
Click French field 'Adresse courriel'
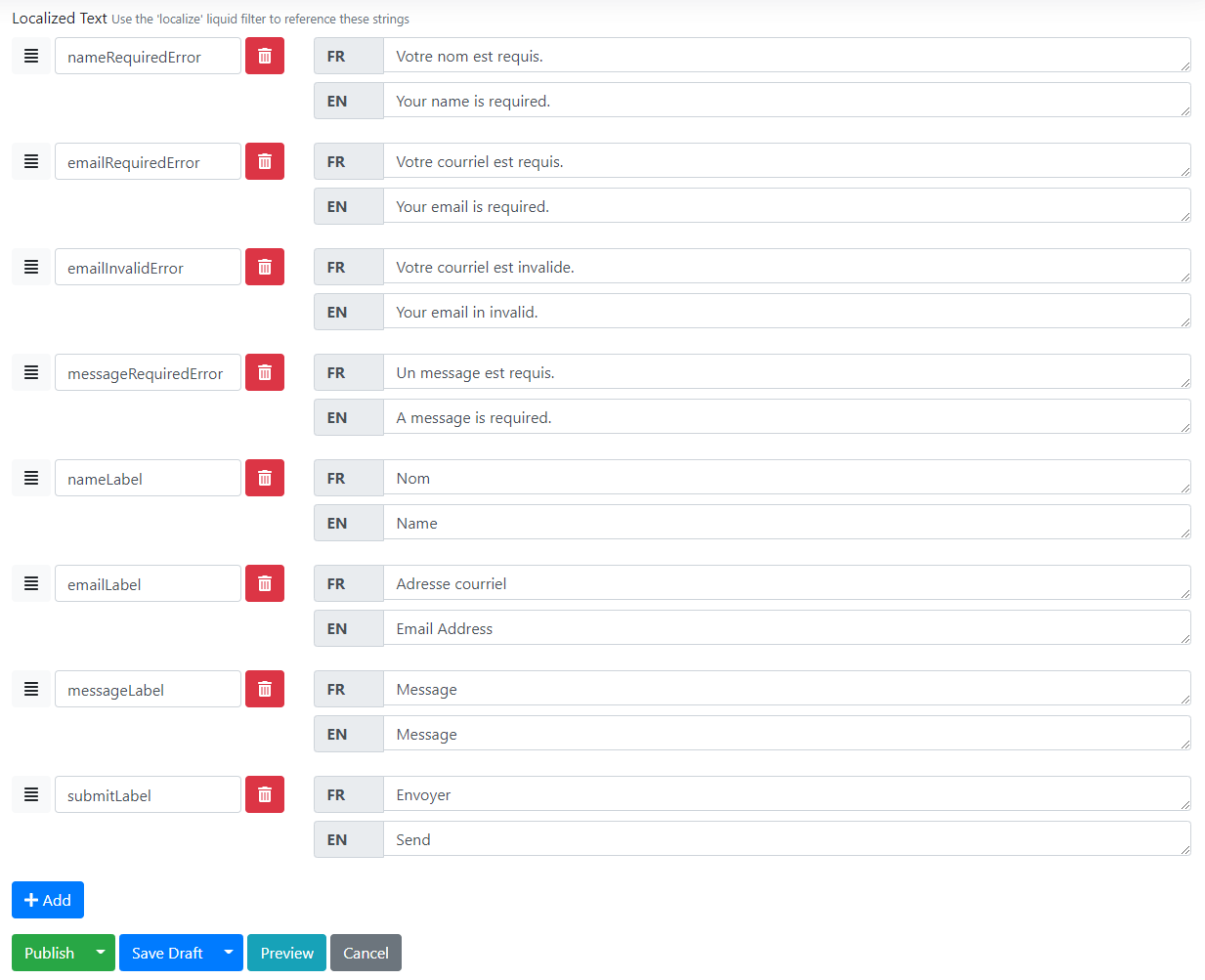787,583
